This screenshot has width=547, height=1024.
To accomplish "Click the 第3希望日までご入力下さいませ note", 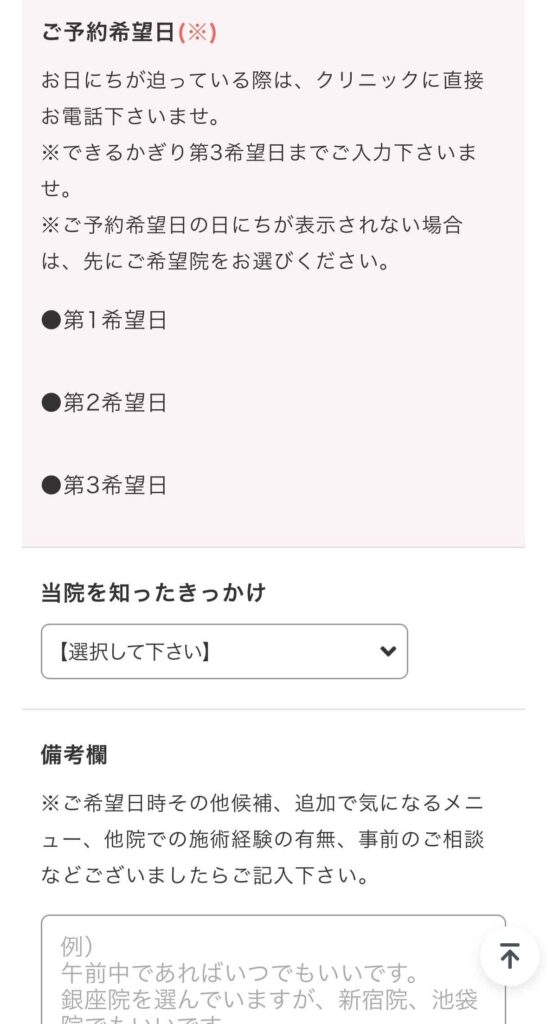I will 259,171.
